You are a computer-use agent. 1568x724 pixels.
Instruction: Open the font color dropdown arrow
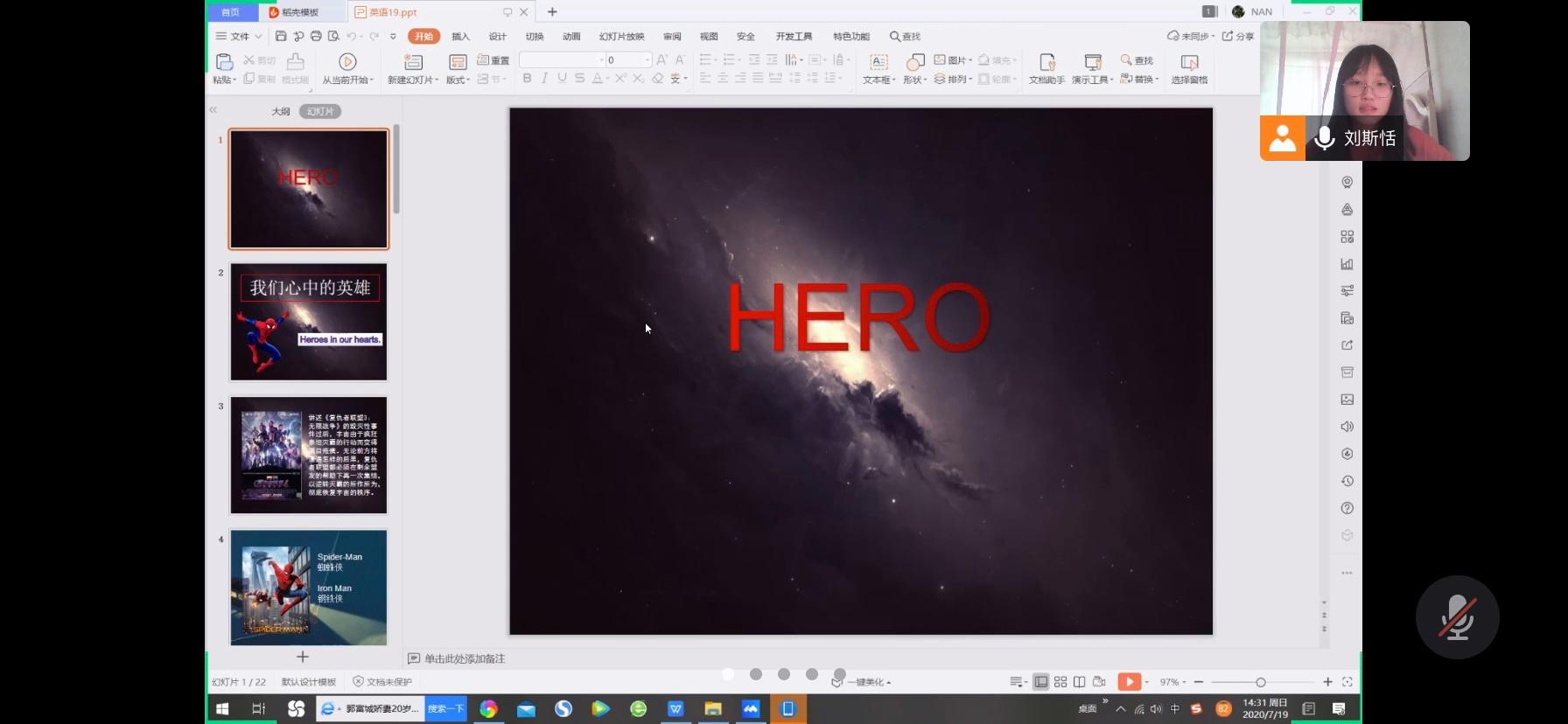point(607,78)
